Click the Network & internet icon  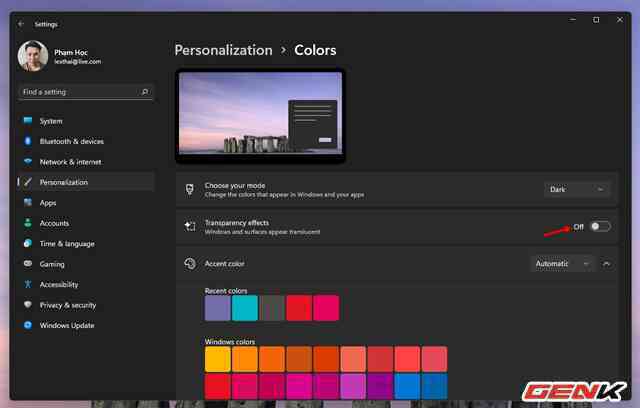click(x=28, y=161)
